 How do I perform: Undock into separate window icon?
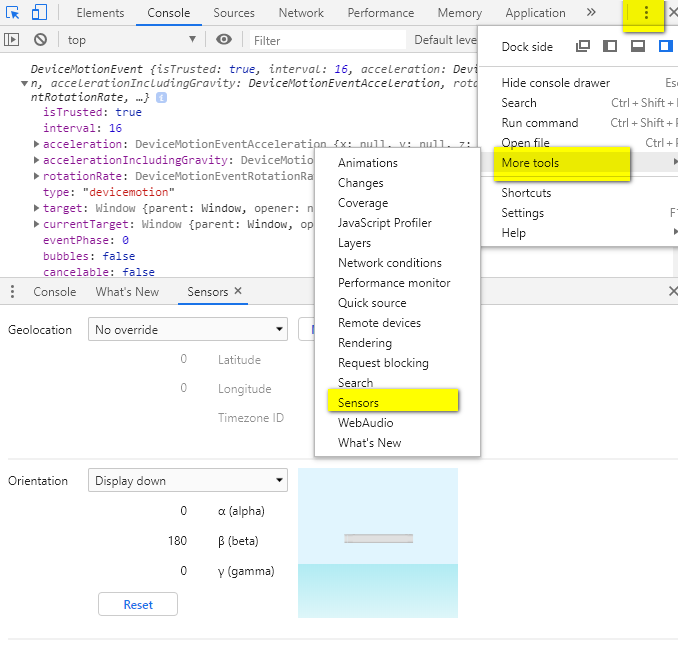(583, 46)
